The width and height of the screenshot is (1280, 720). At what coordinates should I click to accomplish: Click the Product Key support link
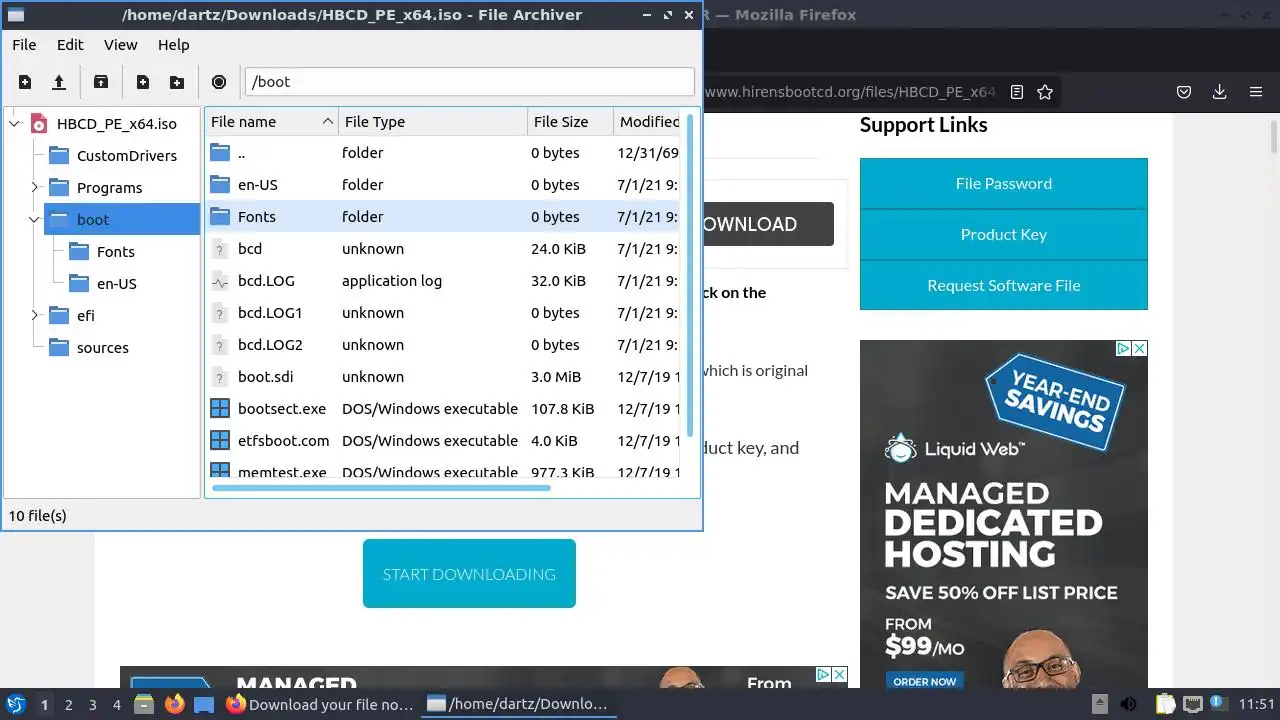1004,234
